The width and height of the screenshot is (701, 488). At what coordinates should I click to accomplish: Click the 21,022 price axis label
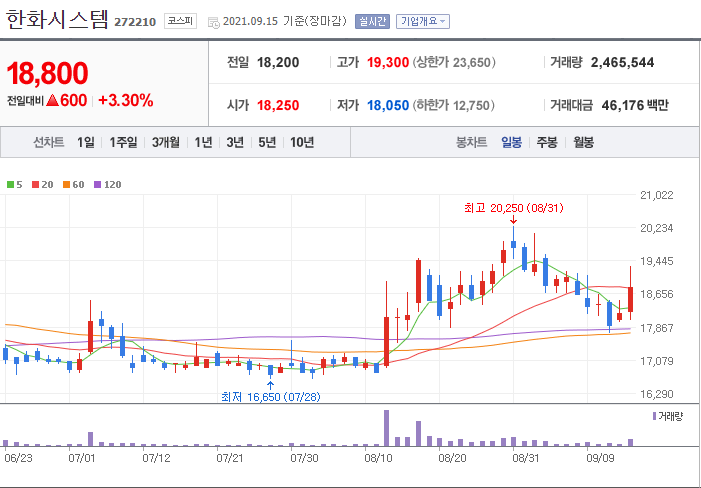click(x=657, y=195)
